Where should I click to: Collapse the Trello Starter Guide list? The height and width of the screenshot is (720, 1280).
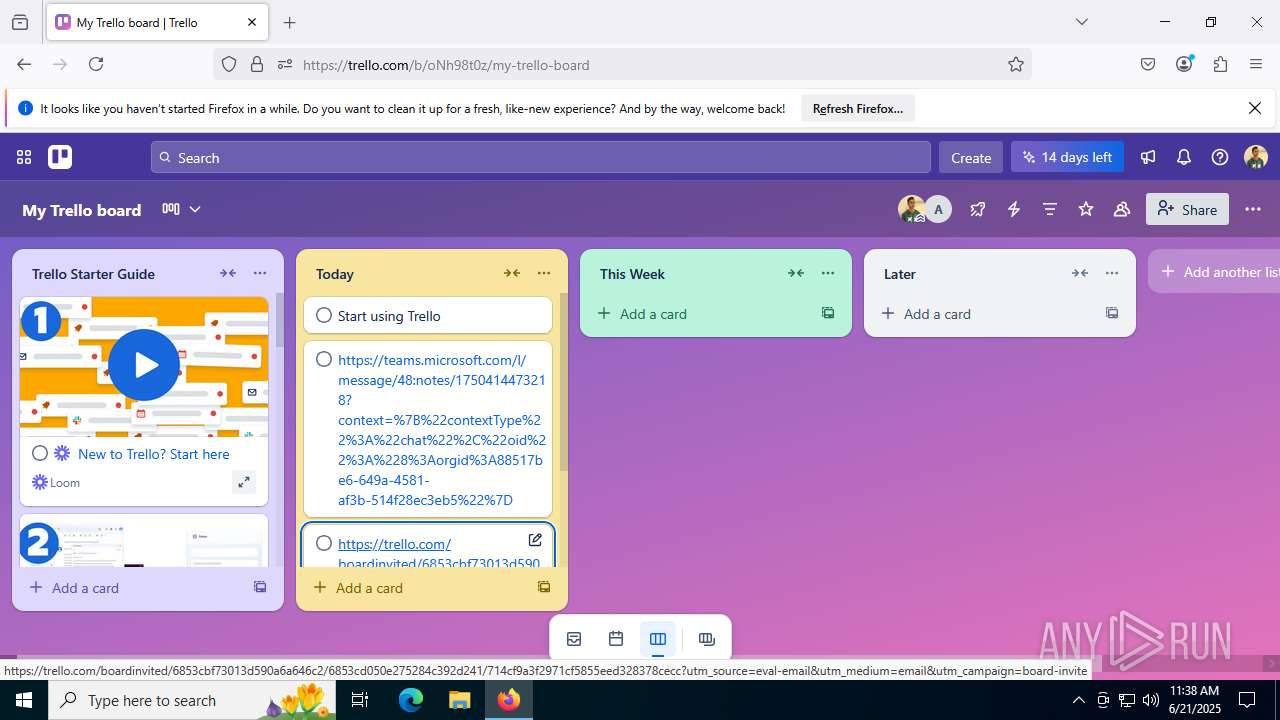point(228,273)
